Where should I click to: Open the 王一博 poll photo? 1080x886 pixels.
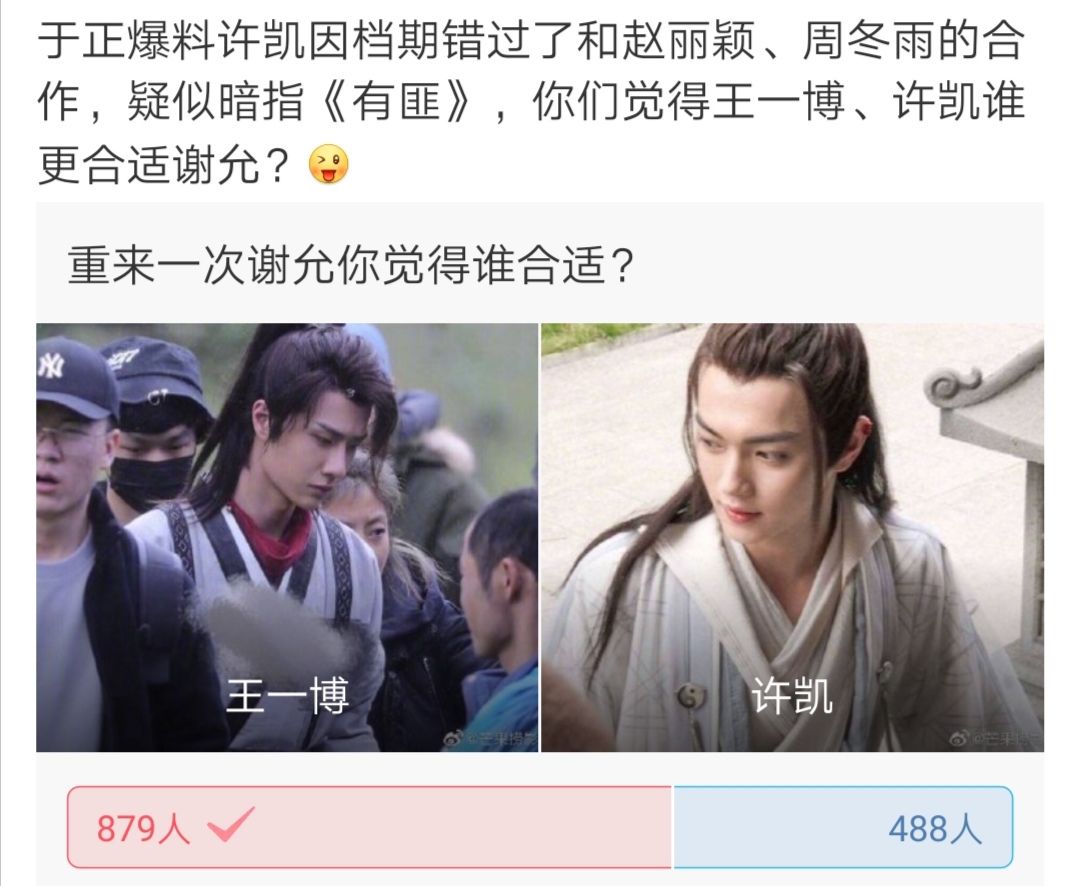287,537
